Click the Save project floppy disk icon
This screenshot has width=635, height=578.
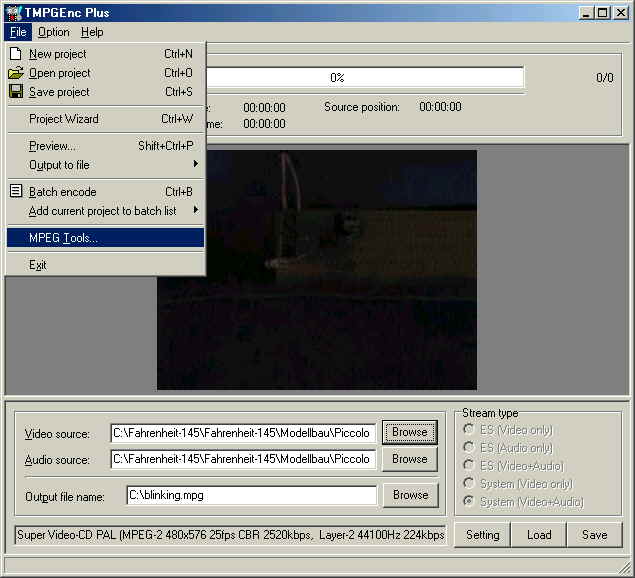coord(16,91)
